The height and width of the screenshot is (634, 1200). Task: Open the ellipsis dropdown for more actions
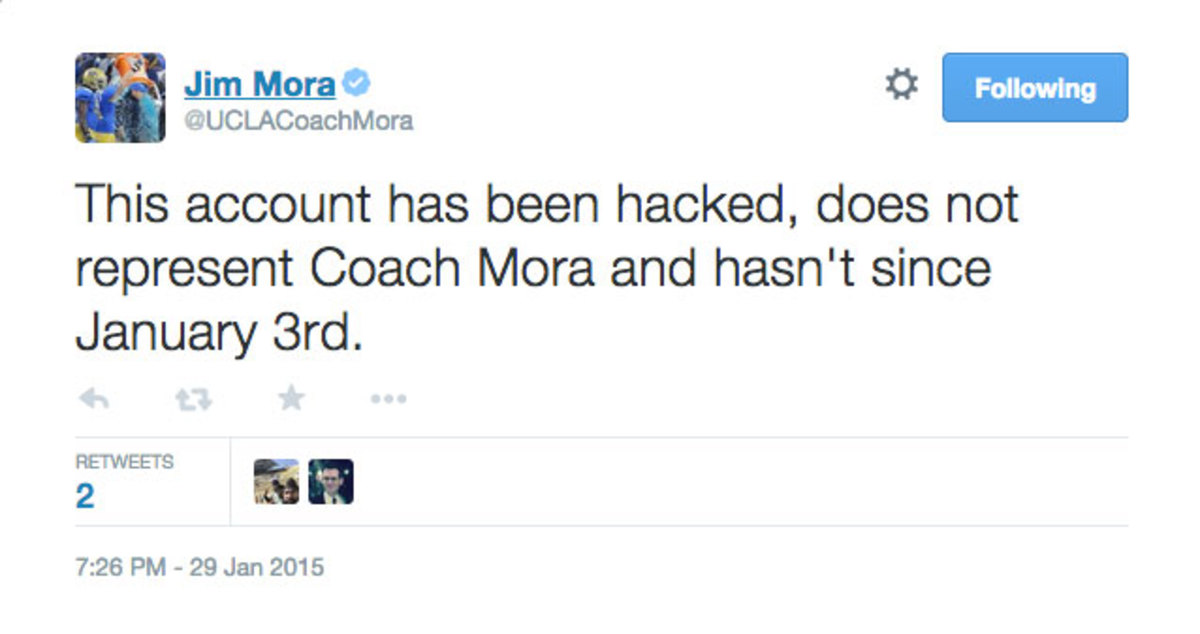tap(388, 397)
